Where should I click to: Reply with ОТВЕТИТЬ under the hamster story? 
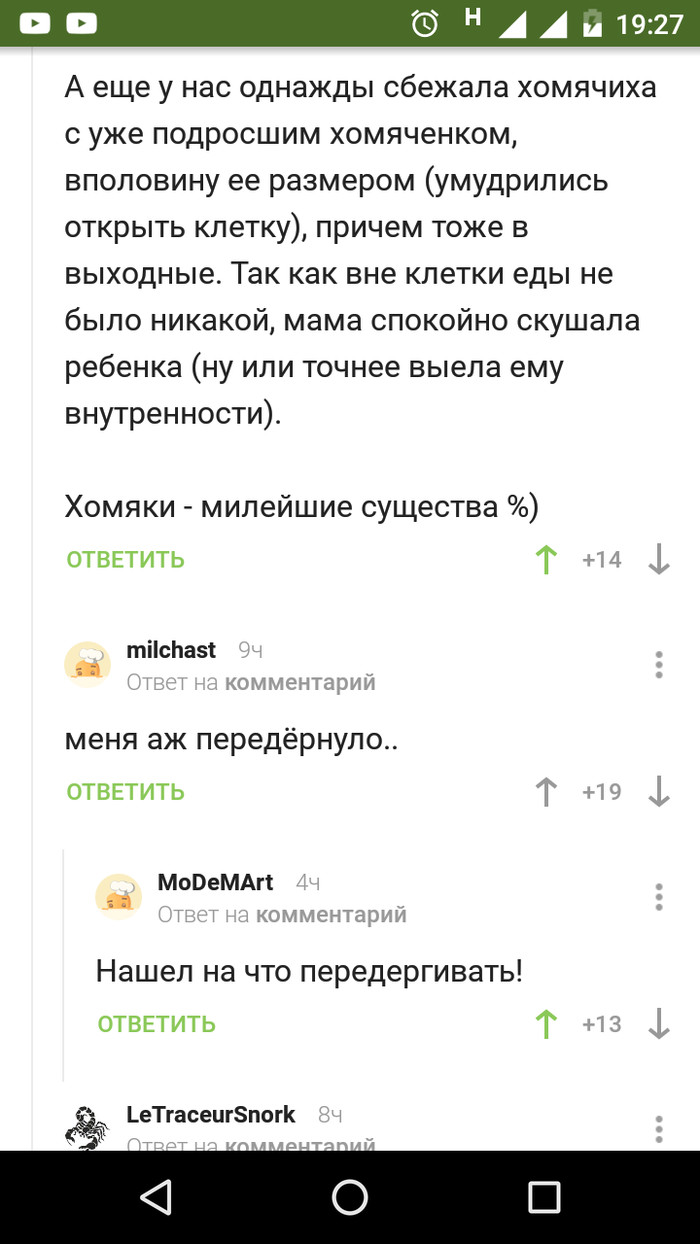(124, 559)
